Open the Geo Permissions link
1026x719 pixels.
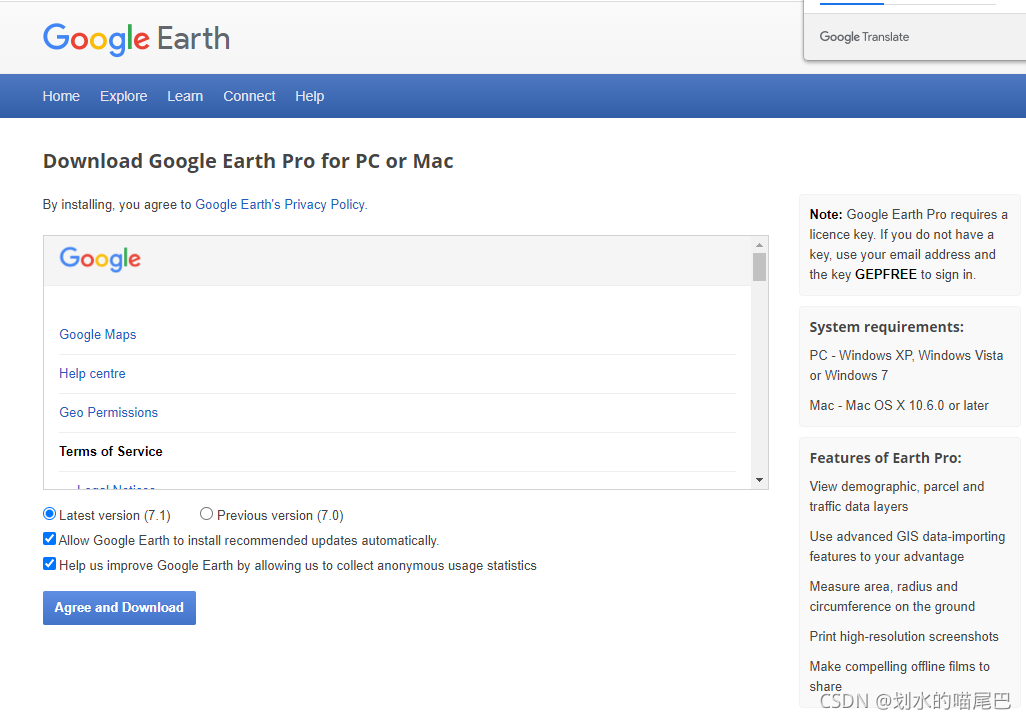(109, 412)
